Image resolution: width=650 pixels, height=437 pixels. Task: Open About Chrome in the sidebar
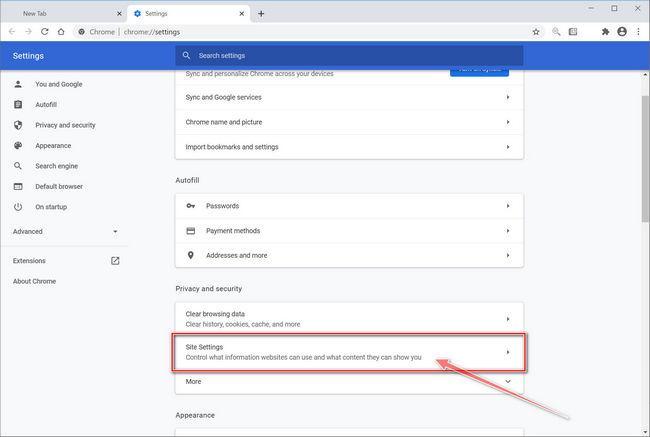[34, 281]
